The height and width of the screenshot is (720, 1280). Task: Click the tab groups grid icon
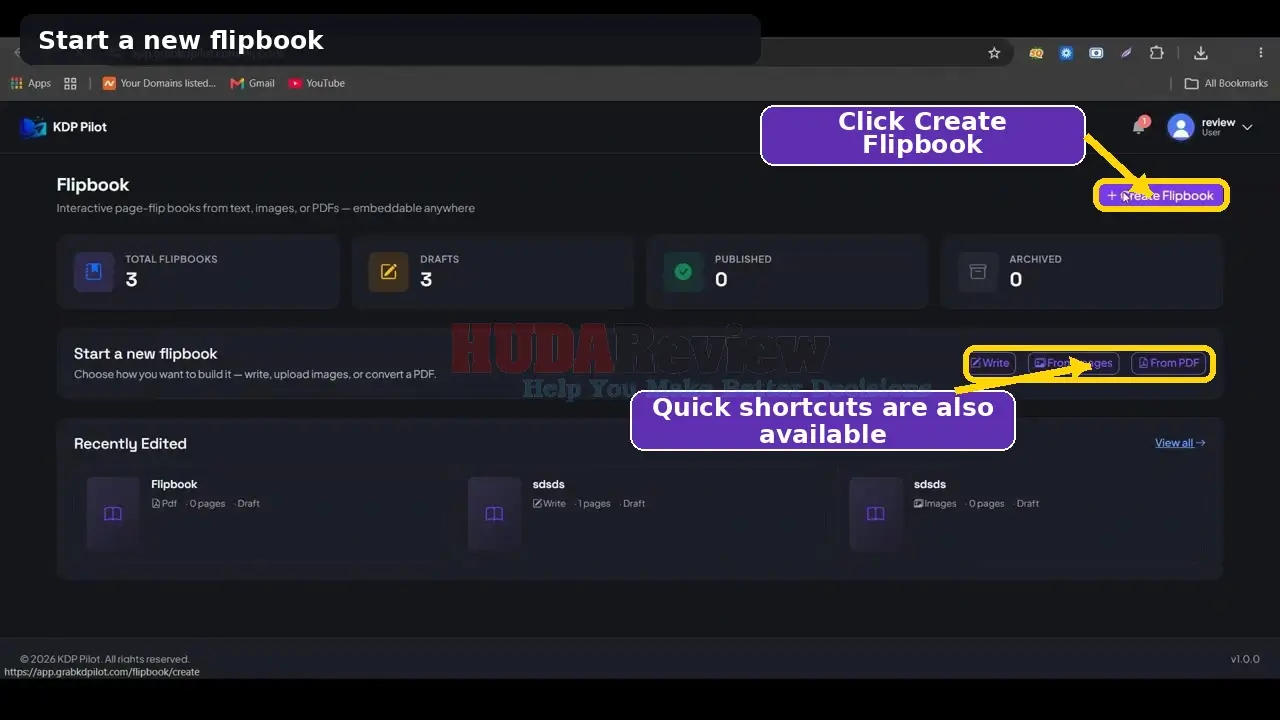click(70, 83)
